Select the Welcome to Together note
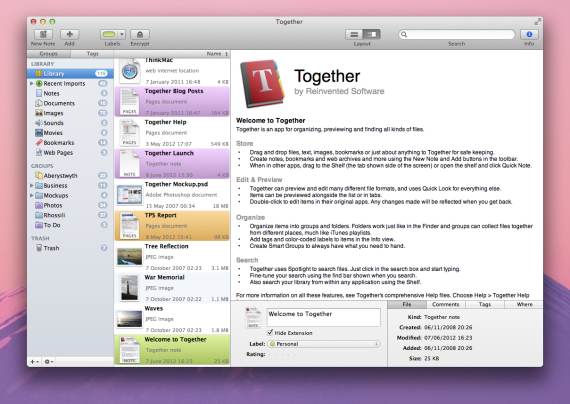This screenshot has height=404, width=570. coord(172,350)
